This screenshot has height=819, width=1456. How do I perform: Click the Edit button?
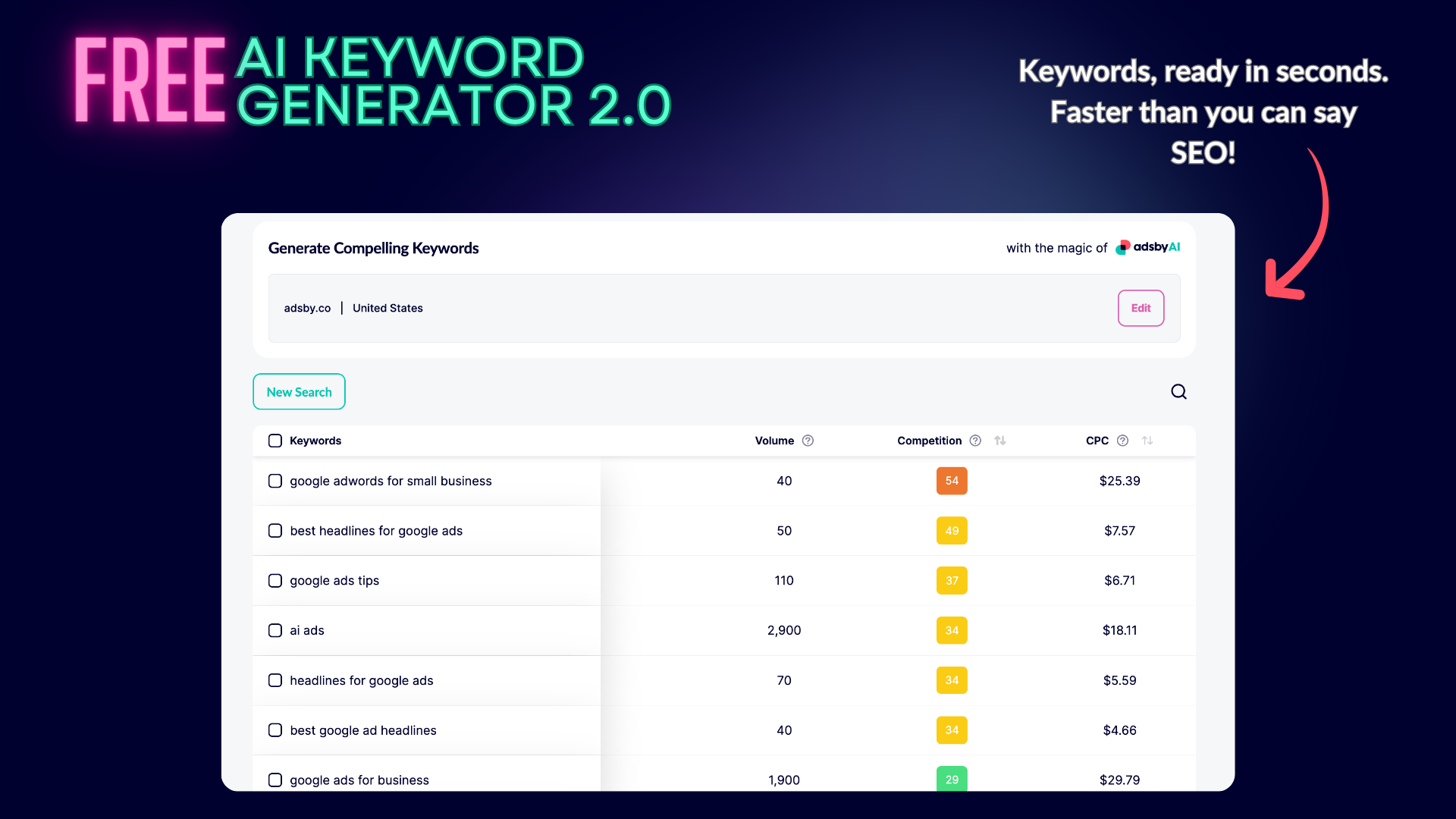coord(1141,308)
